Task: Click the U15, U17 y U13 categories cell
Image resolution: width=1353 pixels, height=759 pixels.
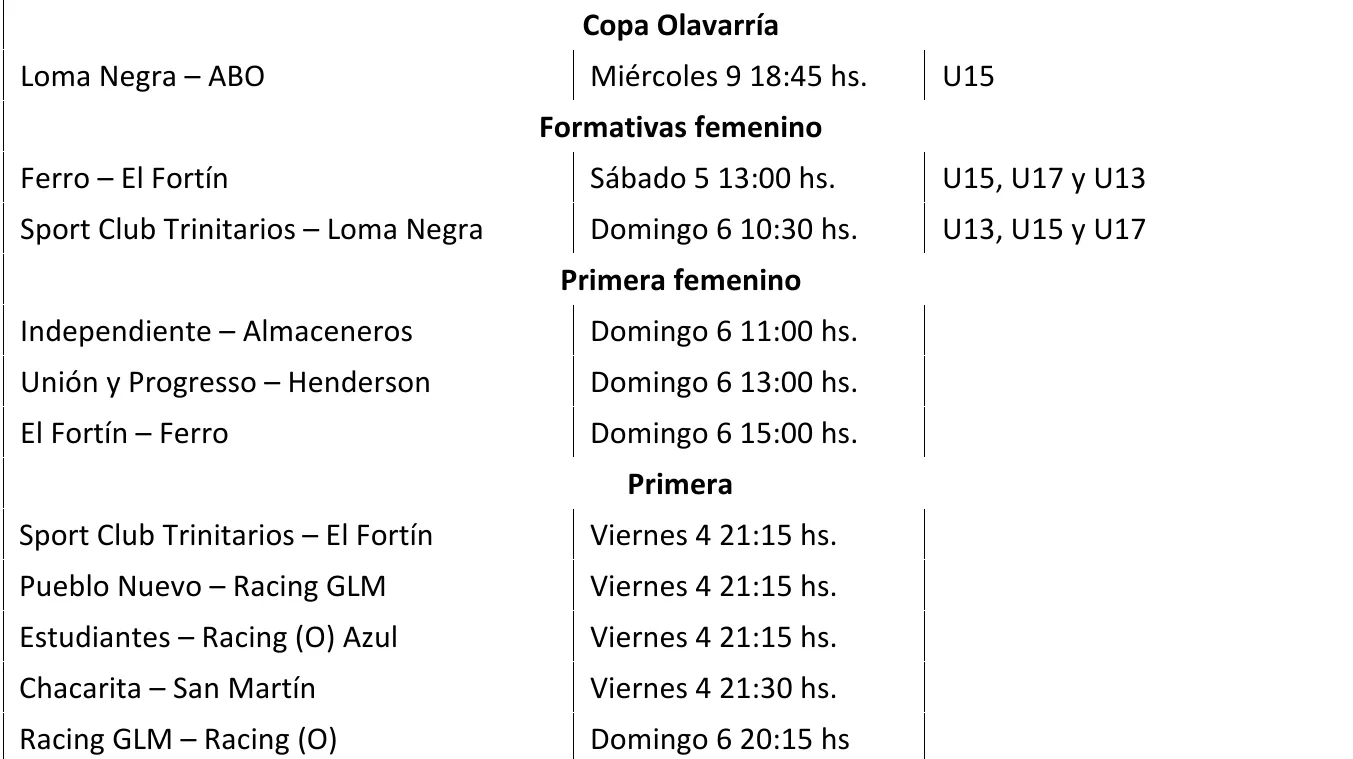Action: (x=1044, y=179)
